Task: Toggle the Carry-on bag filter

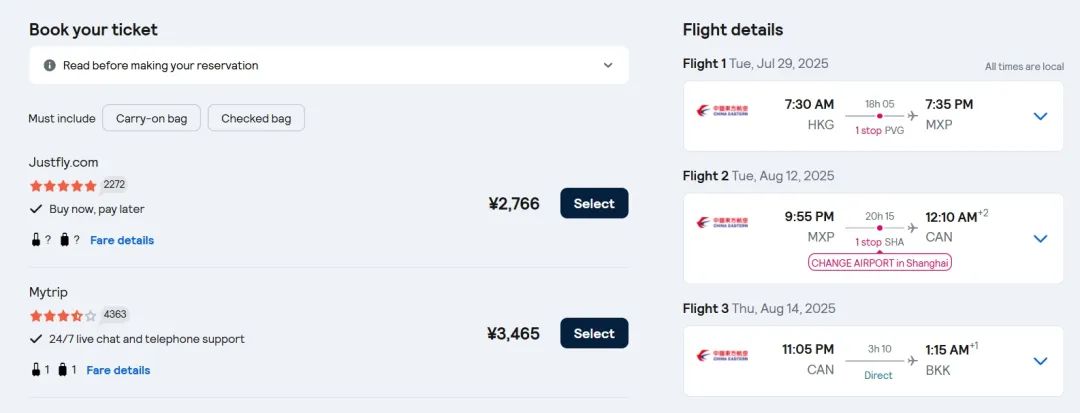Action: [152, 118]
